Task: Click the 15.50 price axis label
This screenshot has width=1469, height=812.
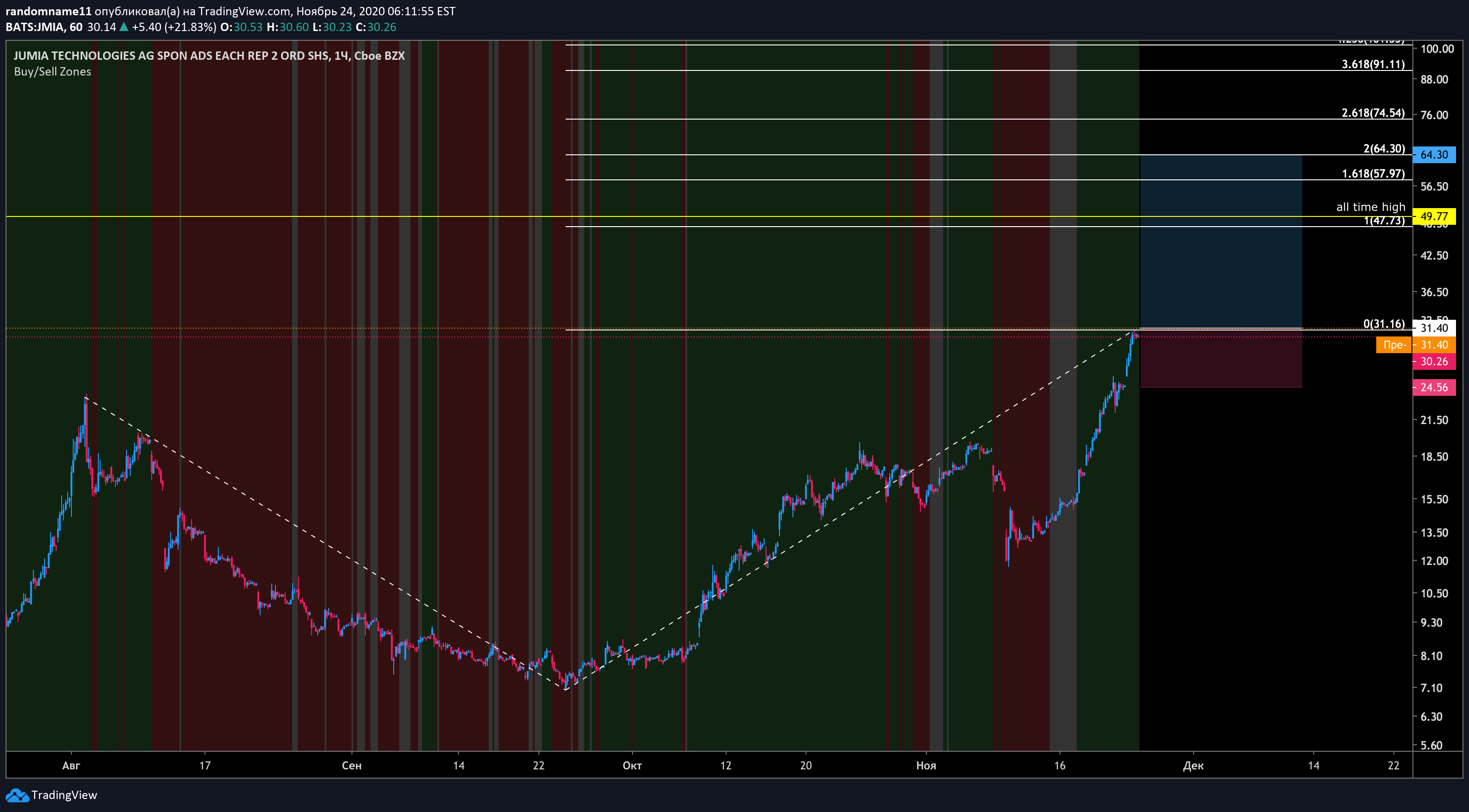Action: point(1434,499)
